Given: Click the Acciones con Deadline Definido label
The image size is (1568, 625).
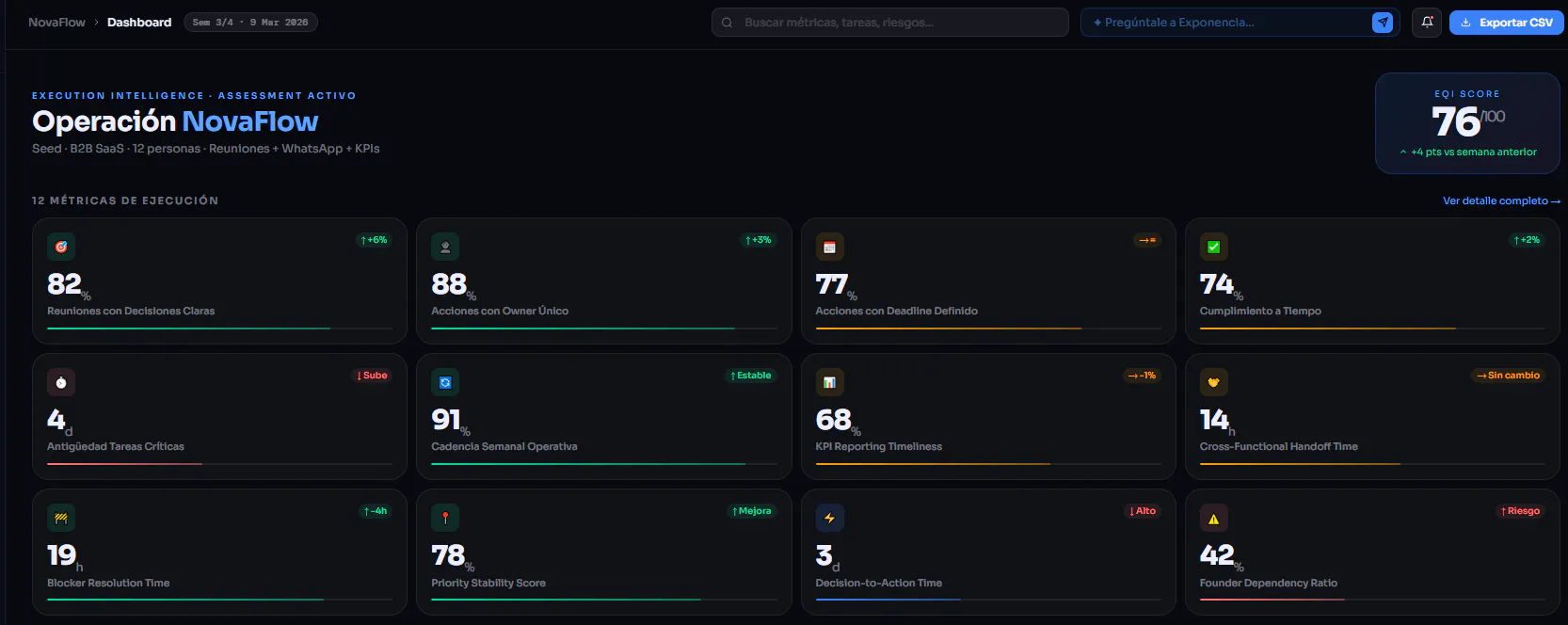Looking at the screenshot, I should click(x=896, y=311).
